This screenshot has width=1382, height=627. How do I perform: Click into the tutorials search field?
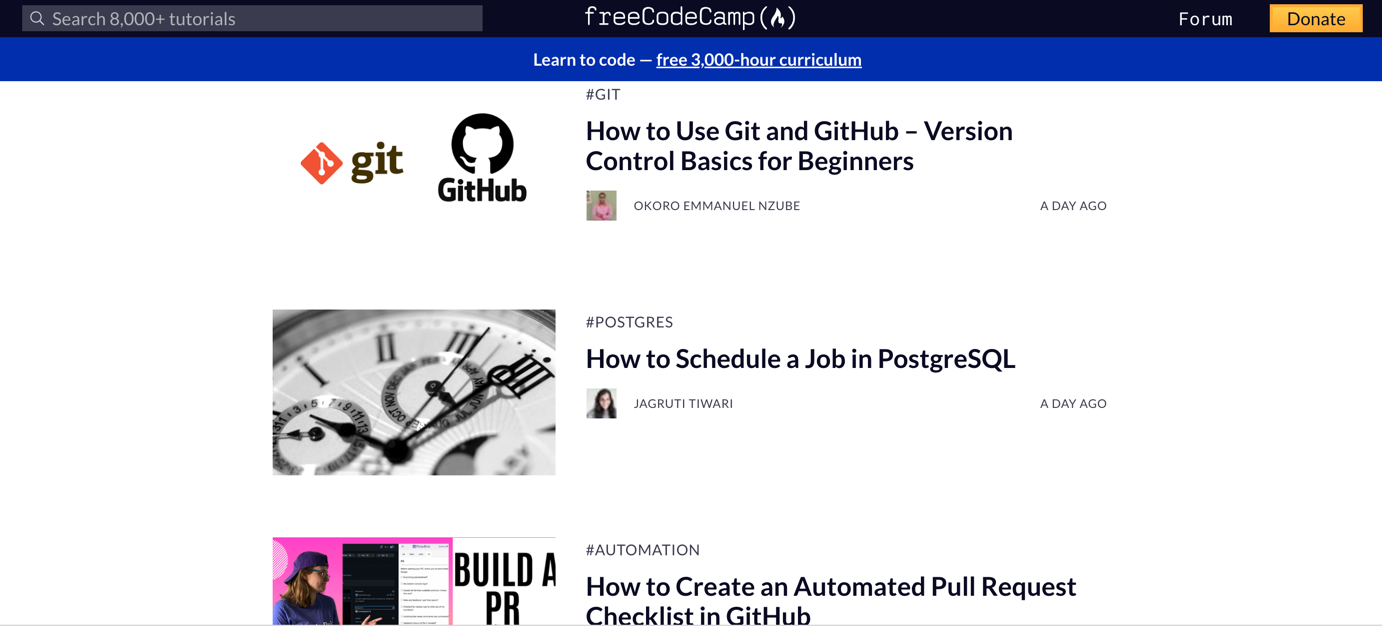(x=260, y=19)
